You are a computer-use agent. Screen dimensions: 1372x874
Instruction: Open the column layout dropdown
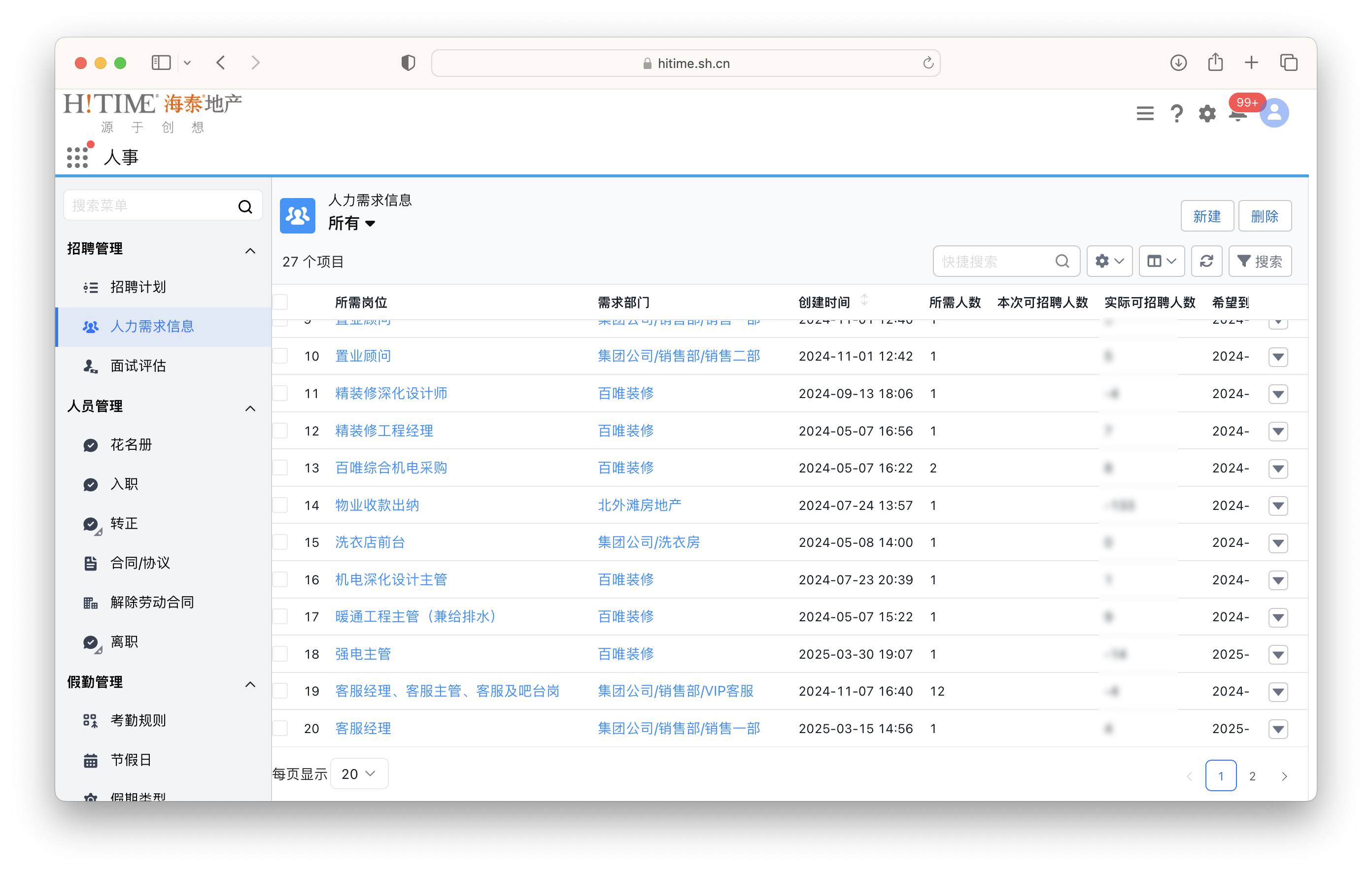point(1161,261)
